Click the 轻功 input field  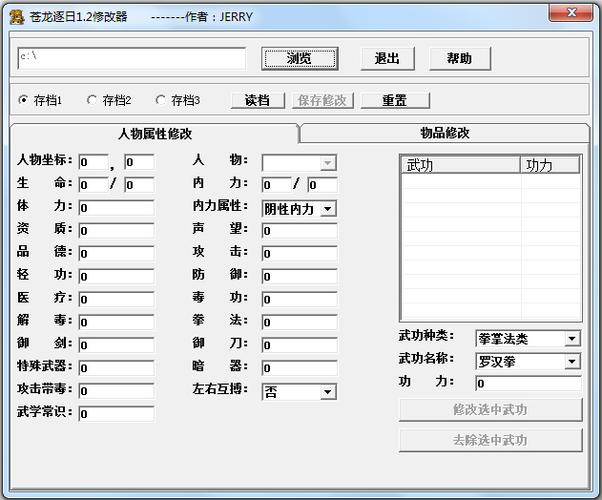pyautogui.click(x=116, y=276)
